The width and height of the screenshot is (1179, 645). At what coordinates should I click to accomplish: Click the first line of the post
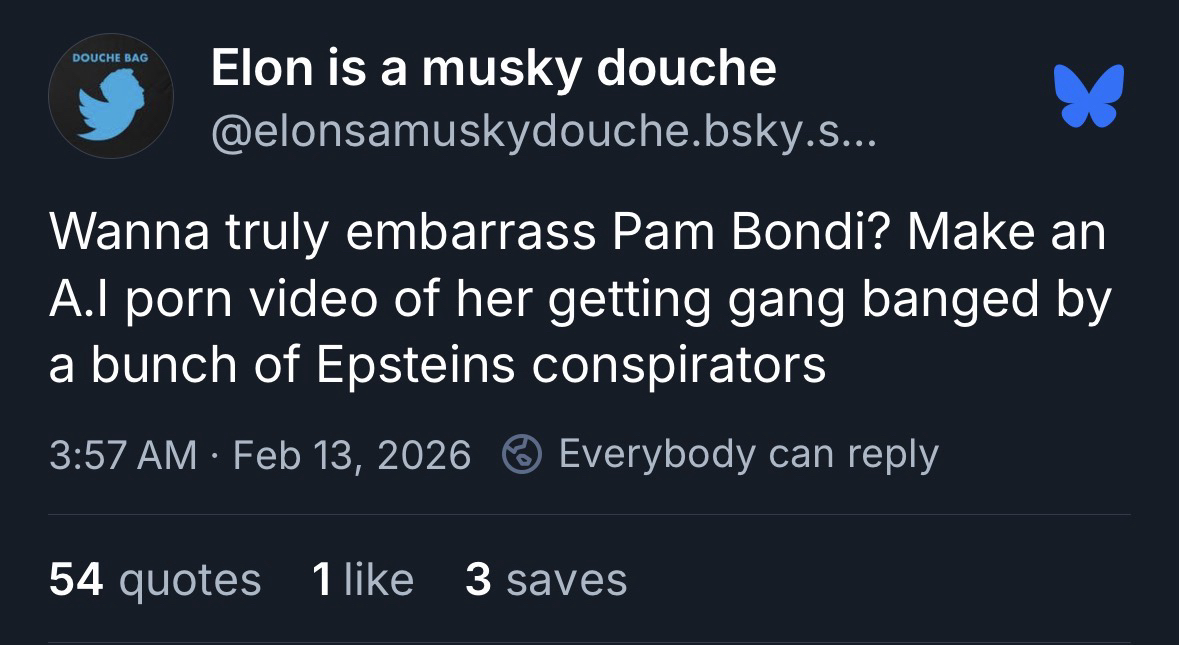(578, 233)
